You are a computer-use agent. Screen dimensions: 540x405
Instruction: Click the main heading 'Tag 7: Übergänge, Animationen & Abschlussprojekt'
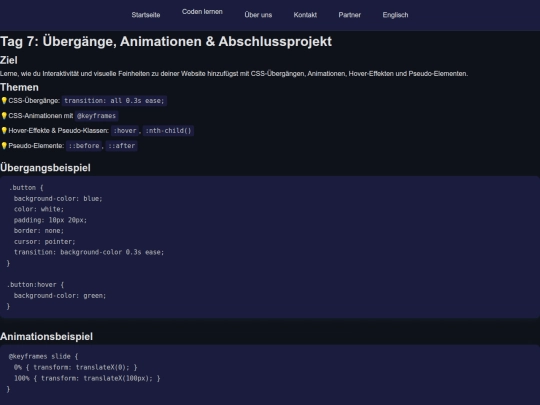point(166,41)
